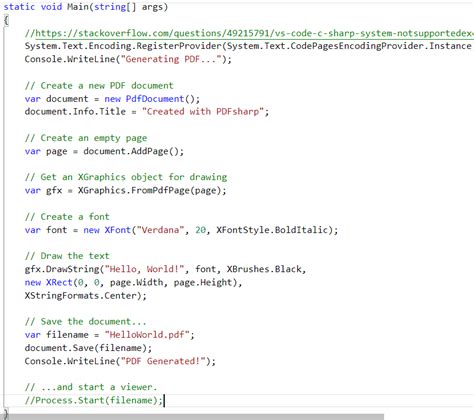Click the PdfDocument type name
Screen dimensions: 474x420
point(155,99)
